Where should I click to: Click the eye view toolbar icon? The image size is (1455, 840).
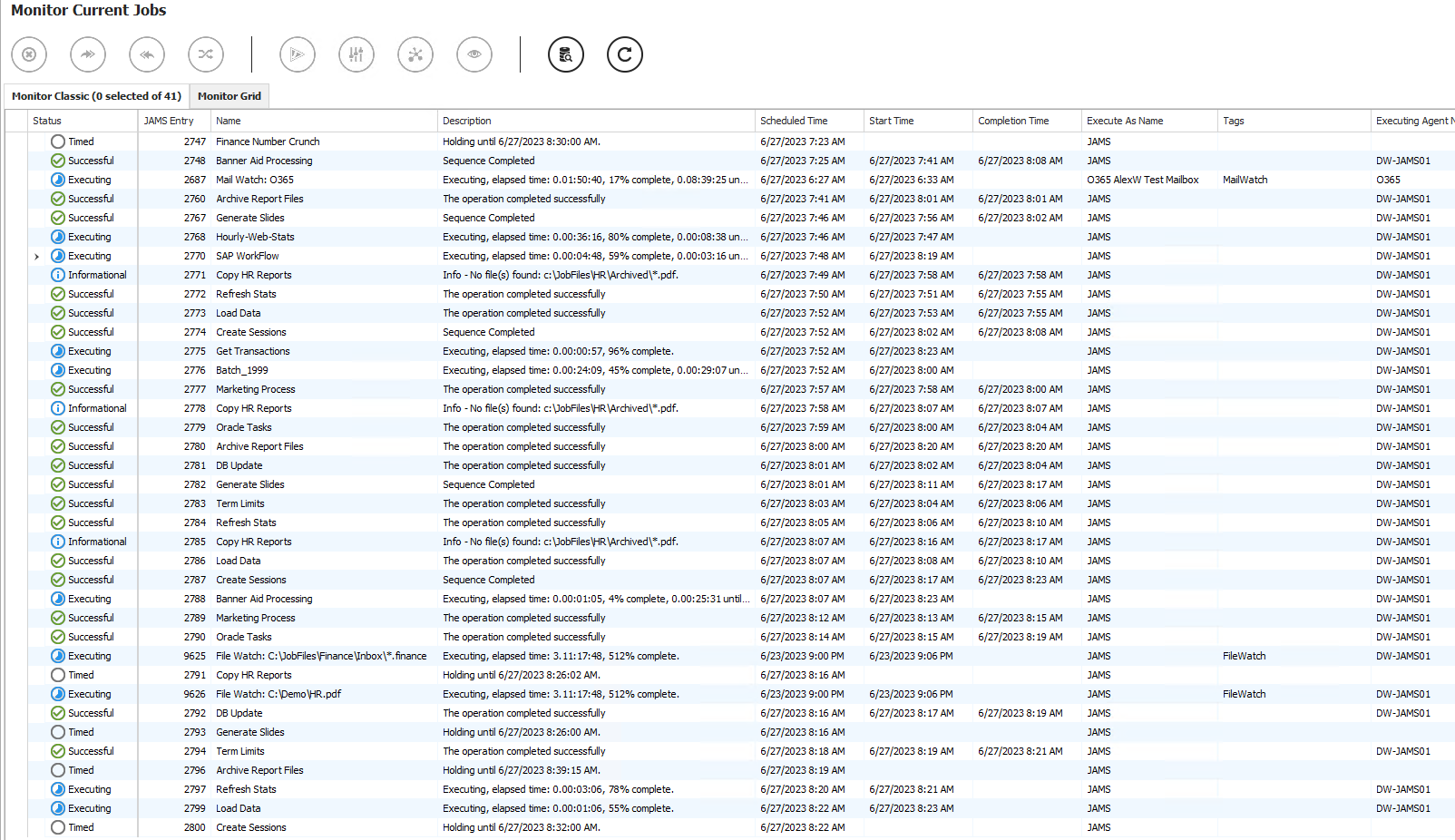tap(474, 54)
